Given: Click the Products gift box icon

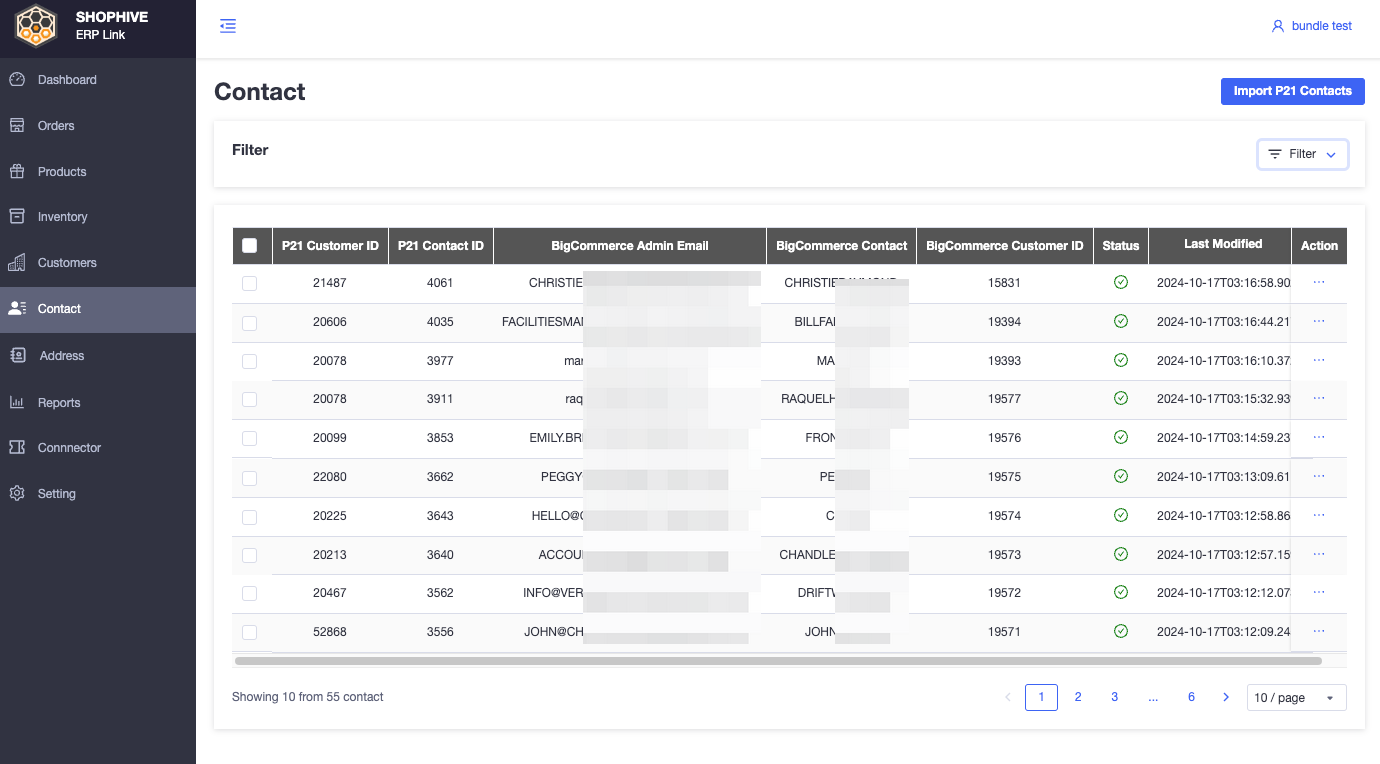Looking at the screenshot, I should pyautogui.click(x=17, y=172).
